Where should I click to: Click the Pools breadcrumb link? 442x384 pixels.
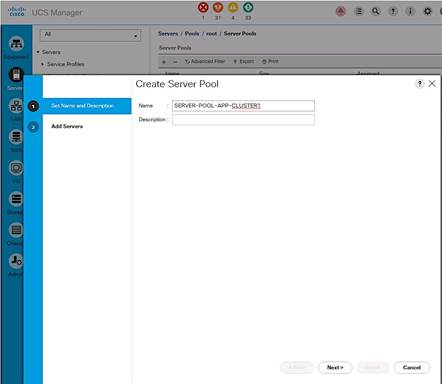click(192, 34)
